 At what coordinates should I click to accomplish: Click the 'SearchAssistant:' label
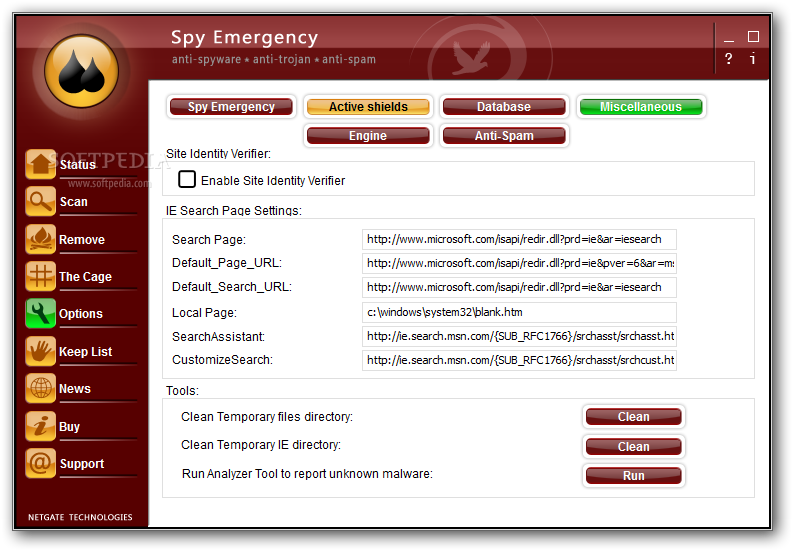pos(218,336)
